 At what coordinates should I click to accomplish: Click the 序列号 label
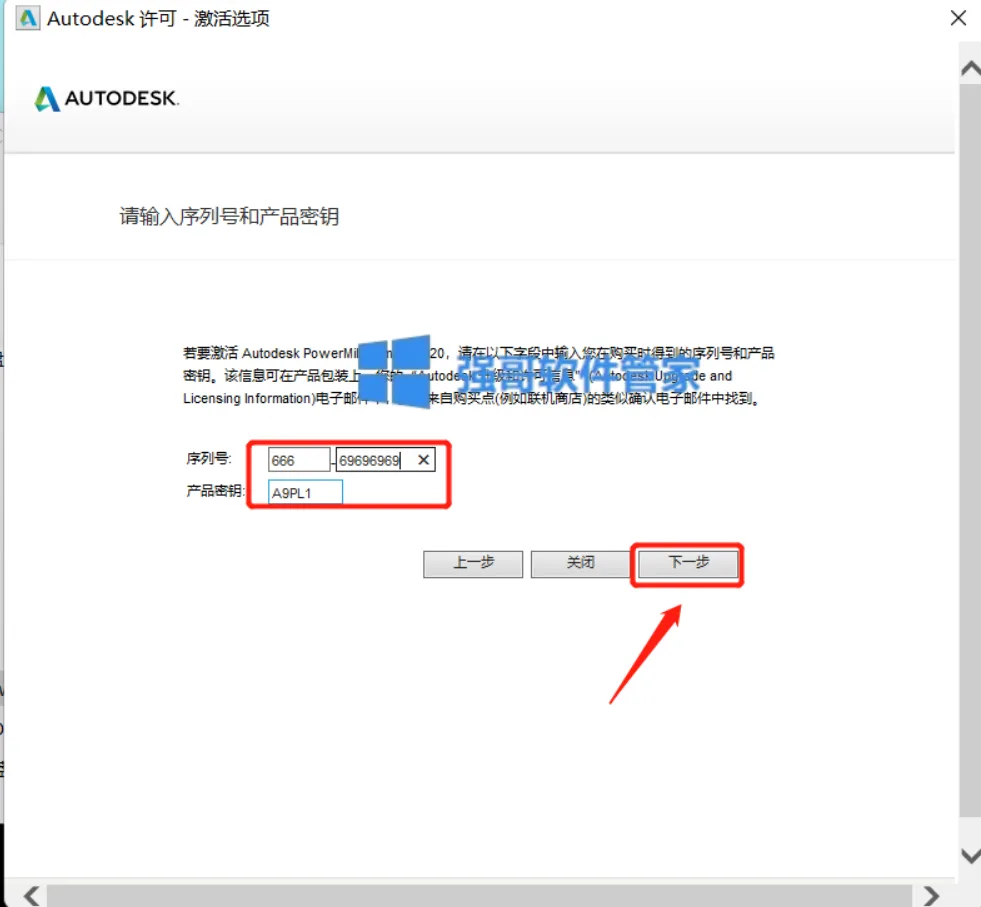[208, 459]
